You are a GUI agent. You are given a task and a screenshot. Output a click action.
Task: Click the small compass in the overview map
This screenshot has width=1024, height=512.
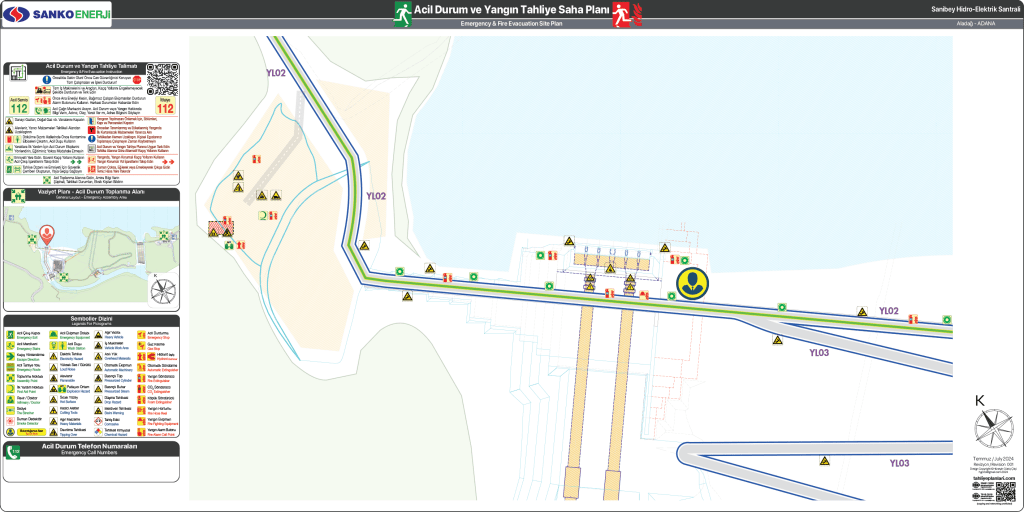tap(162, 290)
